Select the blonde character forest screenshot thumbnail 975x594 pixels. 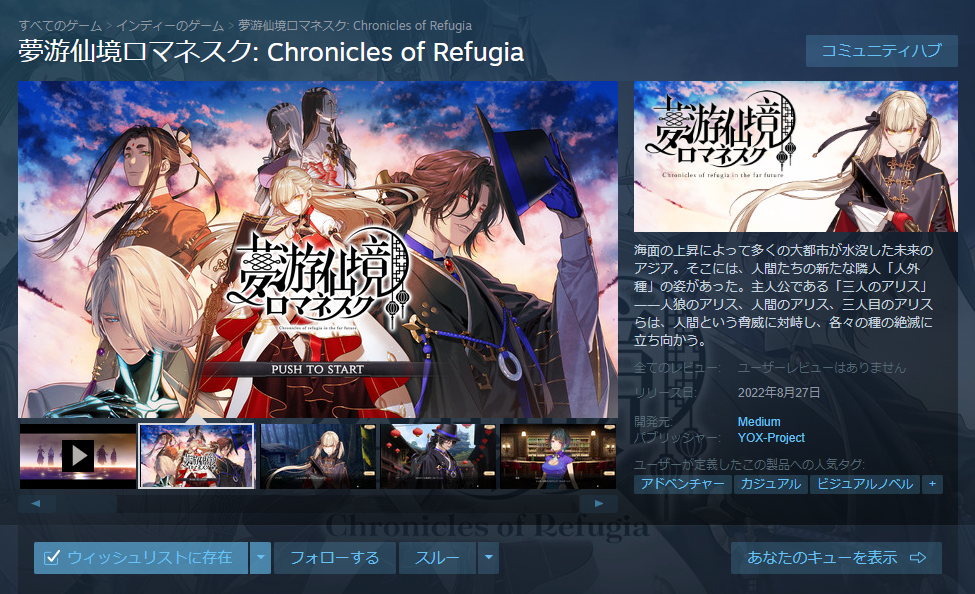[318, 456]
